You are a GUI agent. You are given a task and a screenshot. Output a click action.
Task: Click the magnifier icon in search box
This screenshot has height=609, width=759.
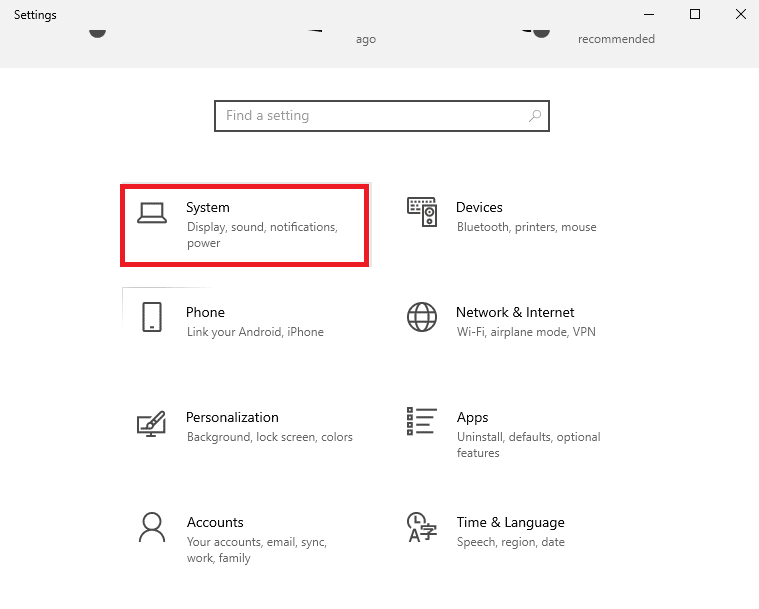click(x=535, y=116)
